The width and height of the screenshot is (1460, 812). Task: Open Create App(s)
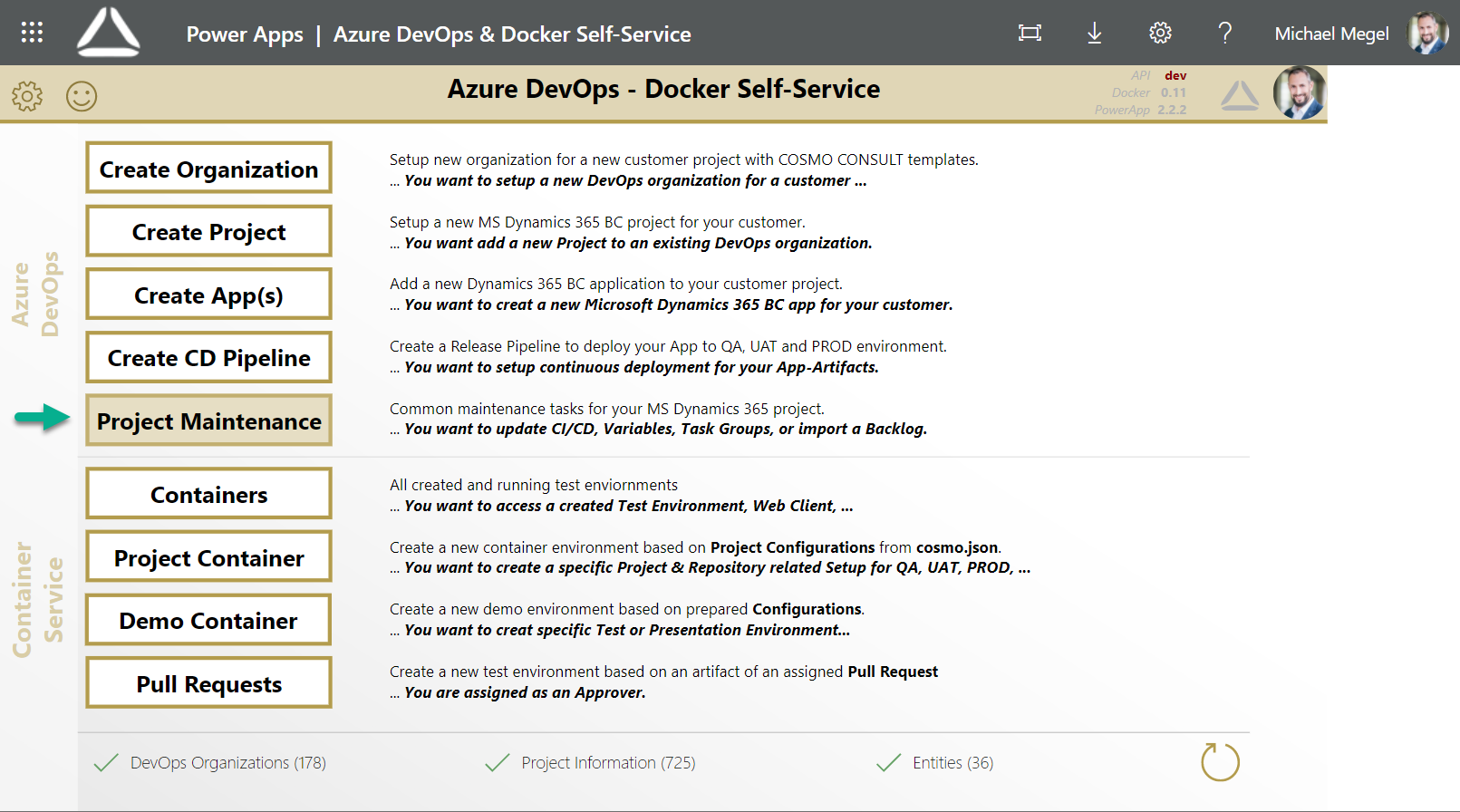coord(209,294)
